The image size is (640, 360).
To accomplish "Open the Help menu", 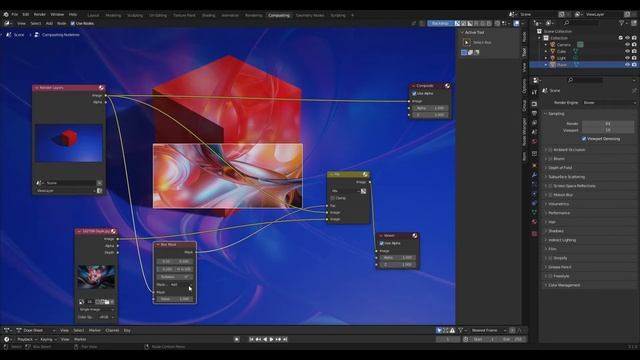I will pos(73,14).
